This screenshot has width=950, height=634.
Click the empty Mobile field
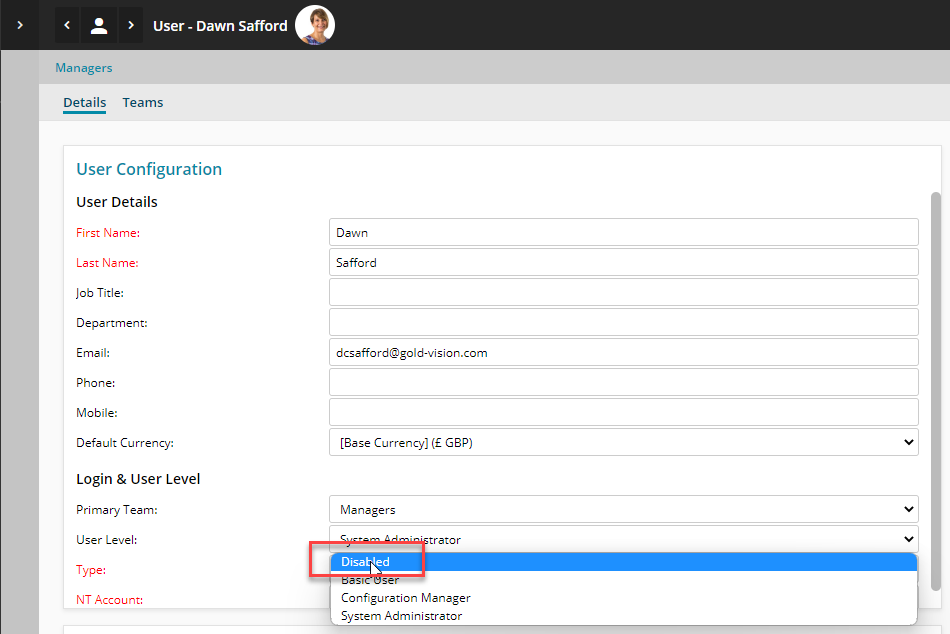tap(623, 412)
